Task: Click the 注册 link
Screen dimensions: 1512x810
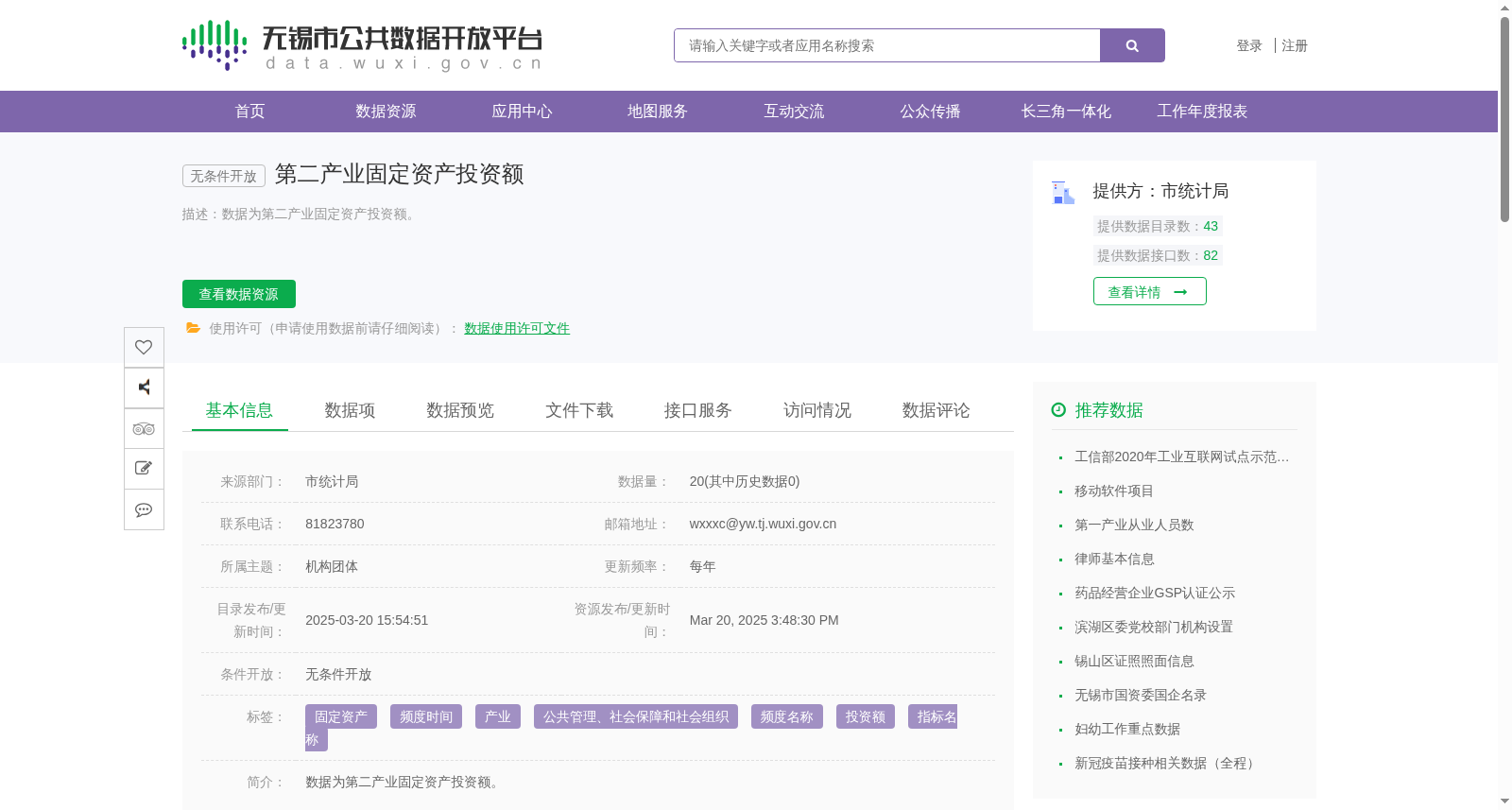Action: 1295,45
